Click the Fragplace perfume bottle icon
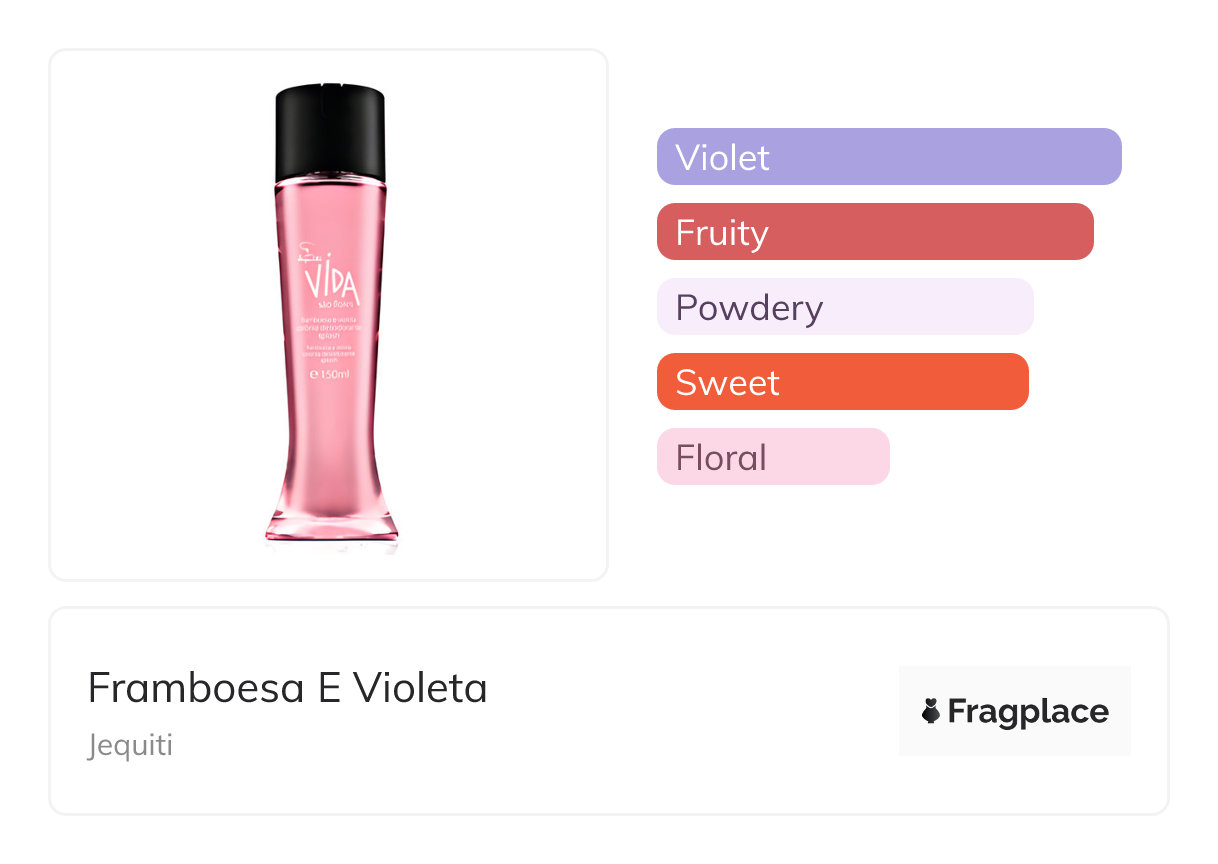This screenshot has width=1218, height=864. coord(931,711)
